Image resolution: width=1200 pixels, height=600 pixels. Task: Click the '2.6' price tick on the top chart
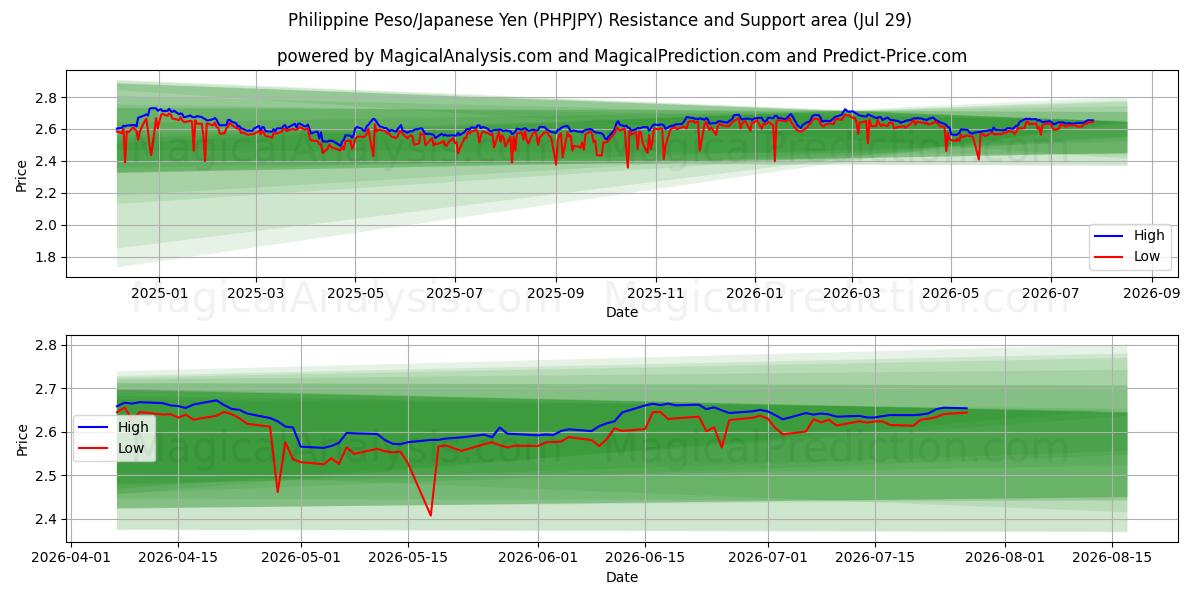[48, 129]
